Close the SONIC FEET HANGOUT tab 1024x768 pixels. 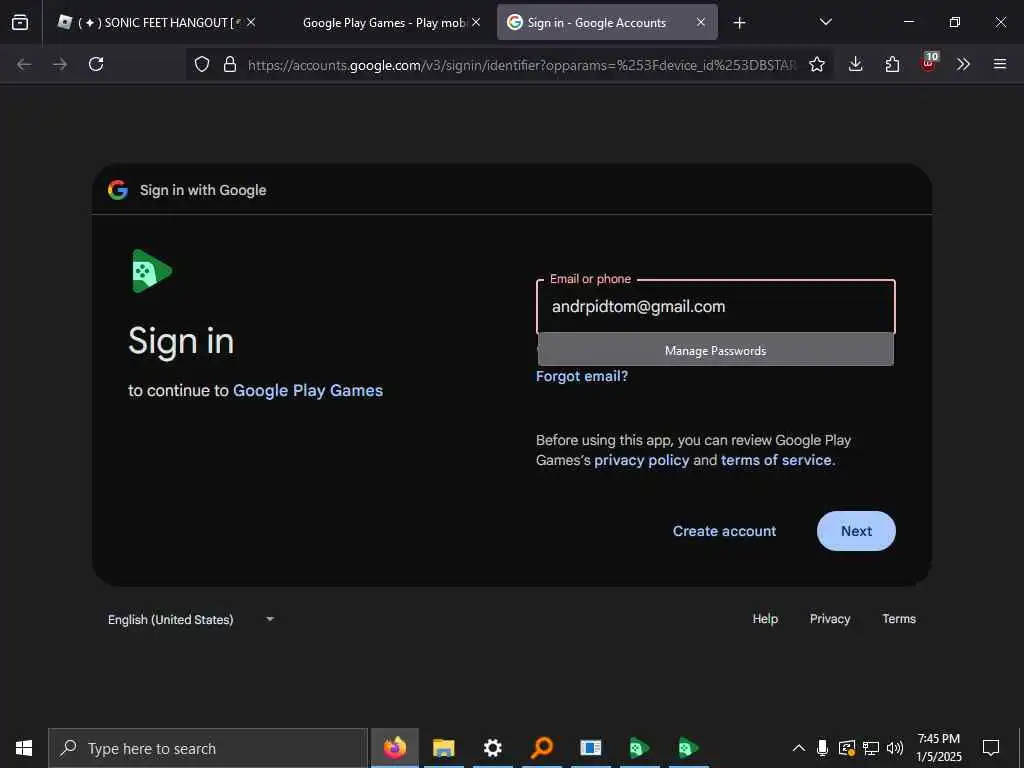(251, 22)
